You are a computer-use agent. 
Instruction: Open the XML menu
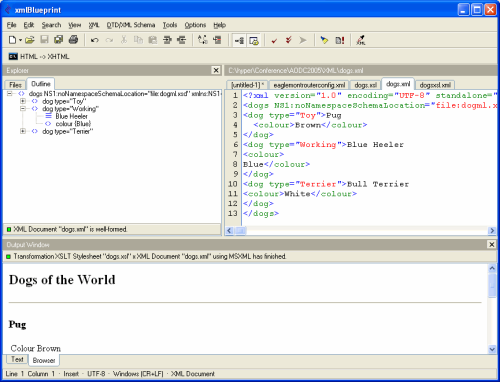(x=94, y=25)
